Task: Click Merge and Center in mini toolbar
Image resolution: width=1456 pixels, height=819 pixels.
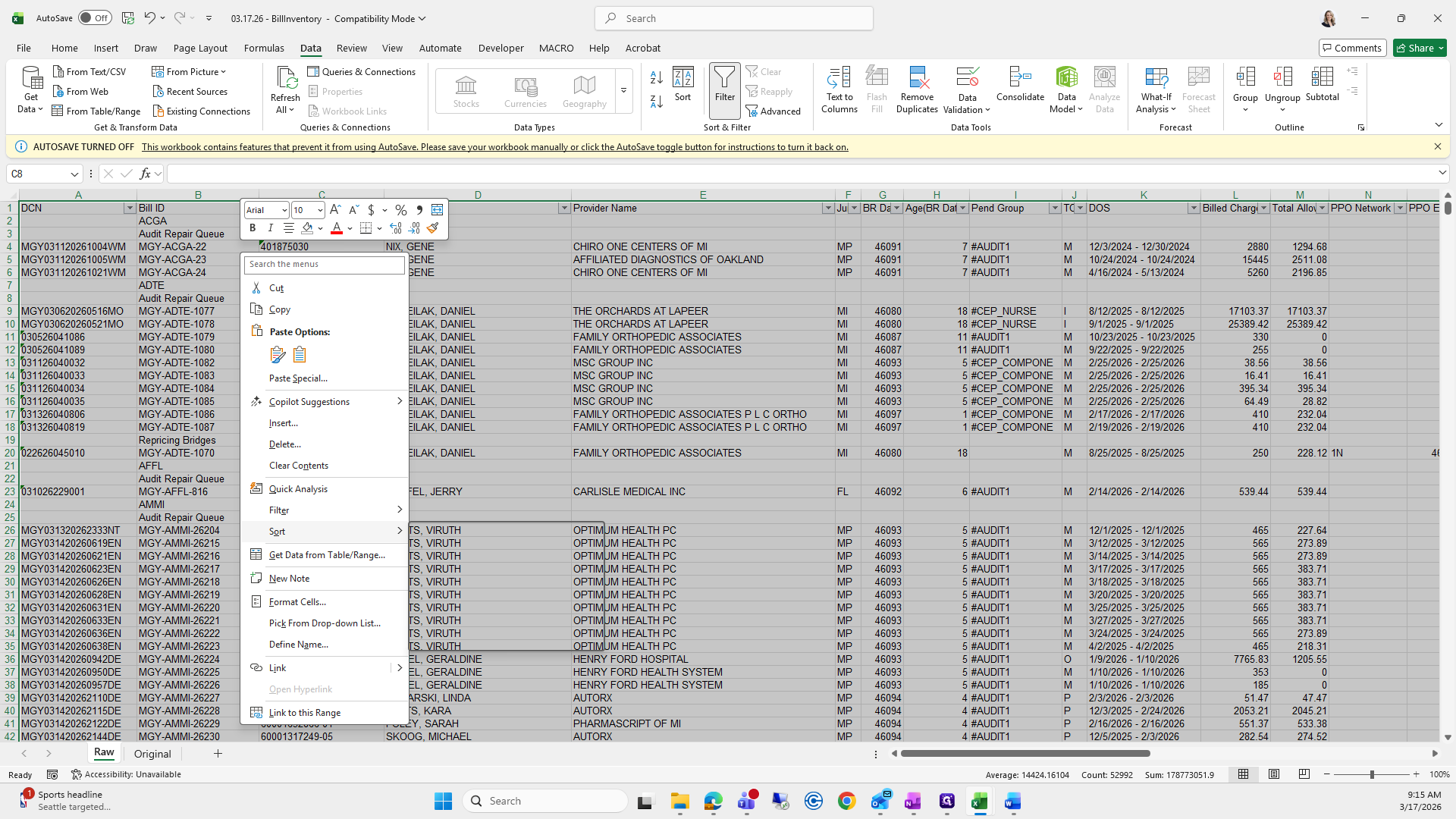Action: pyautogui.click(x=438, y=210)
